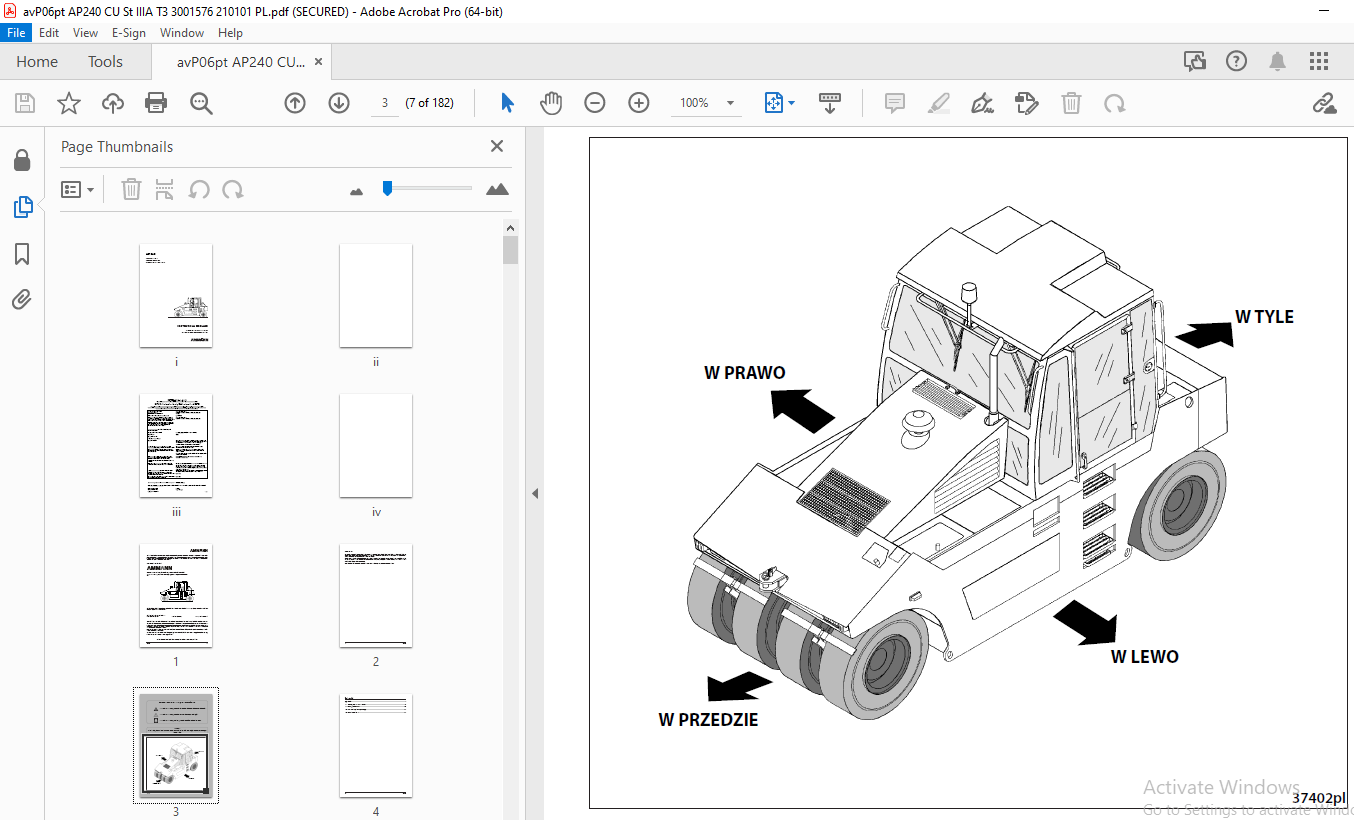Viewport: 1354px width, 820px height.
Task: Select the highlight text tool
Action: [939, 103]
